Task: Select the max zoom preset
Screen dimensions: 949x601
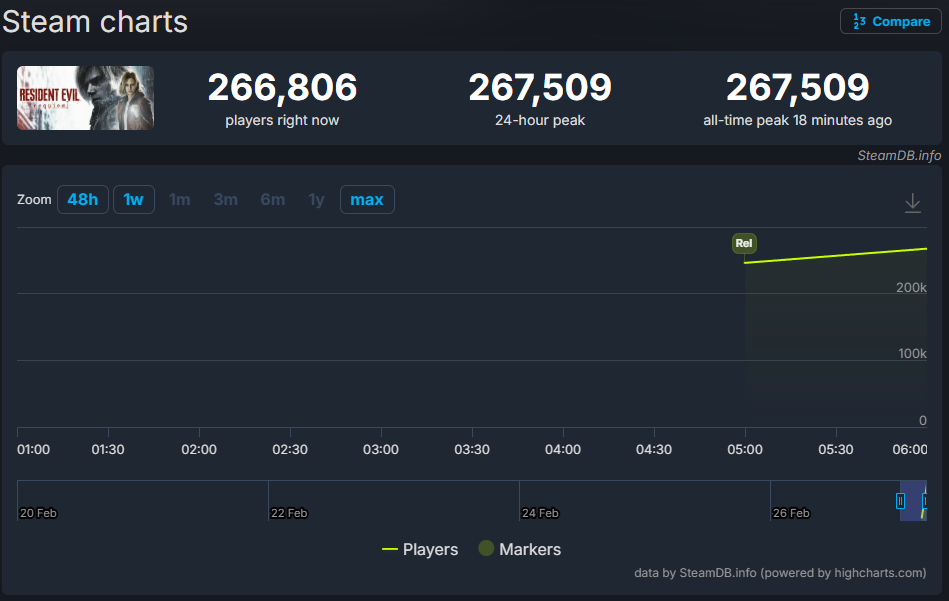Action: tap(366, 199)
